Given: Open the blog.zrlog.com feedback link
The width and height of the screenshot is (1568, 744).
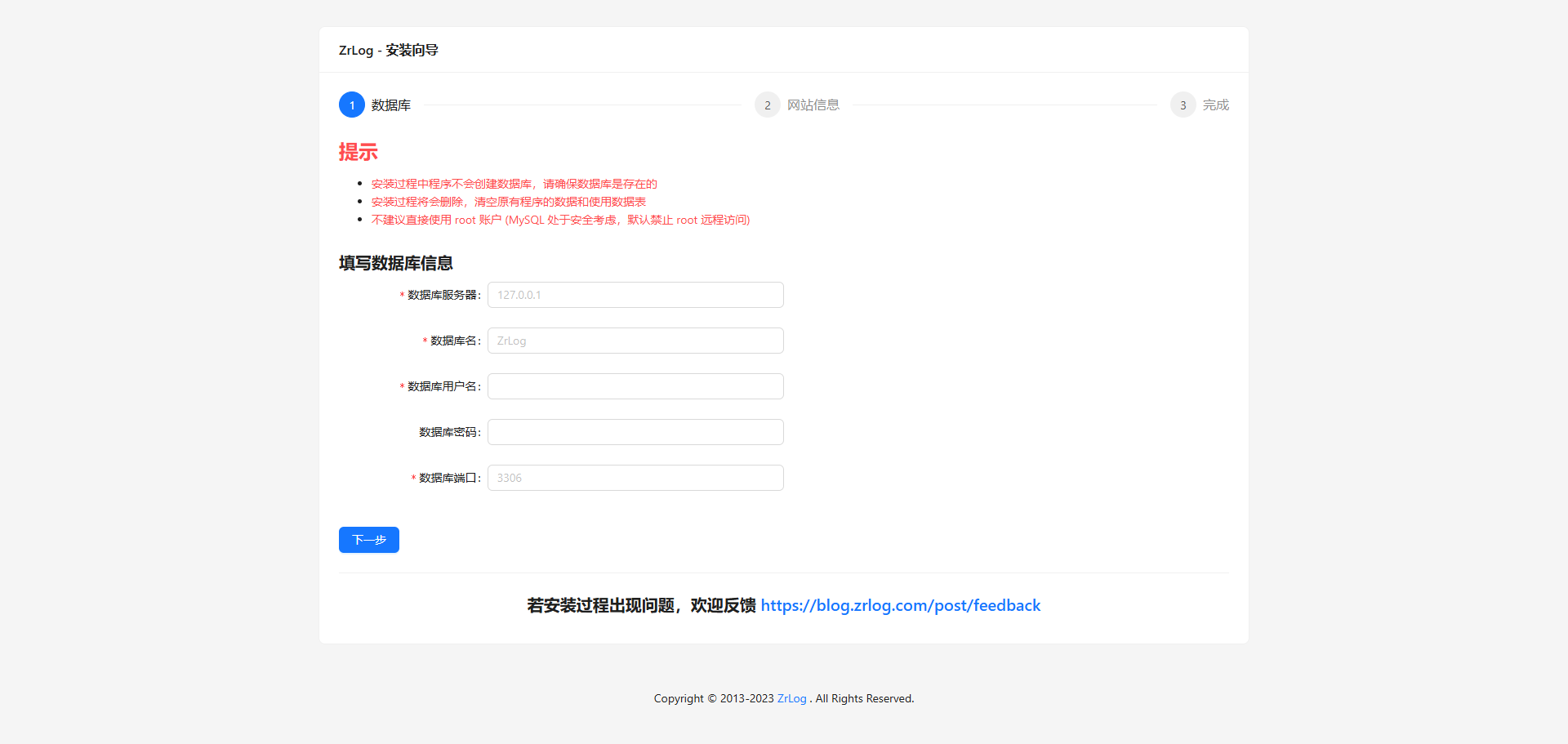Looking at the screenshot, I should click(x=900, y=605).
